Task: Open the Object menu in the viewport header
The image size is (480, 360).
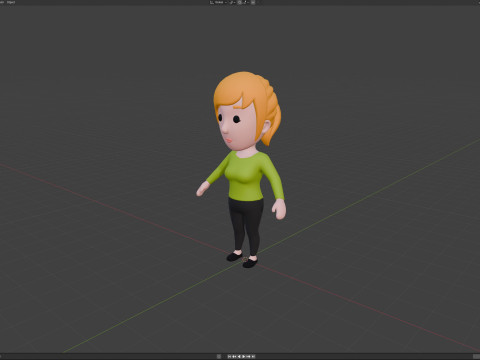Action: [x=11, y=2]
